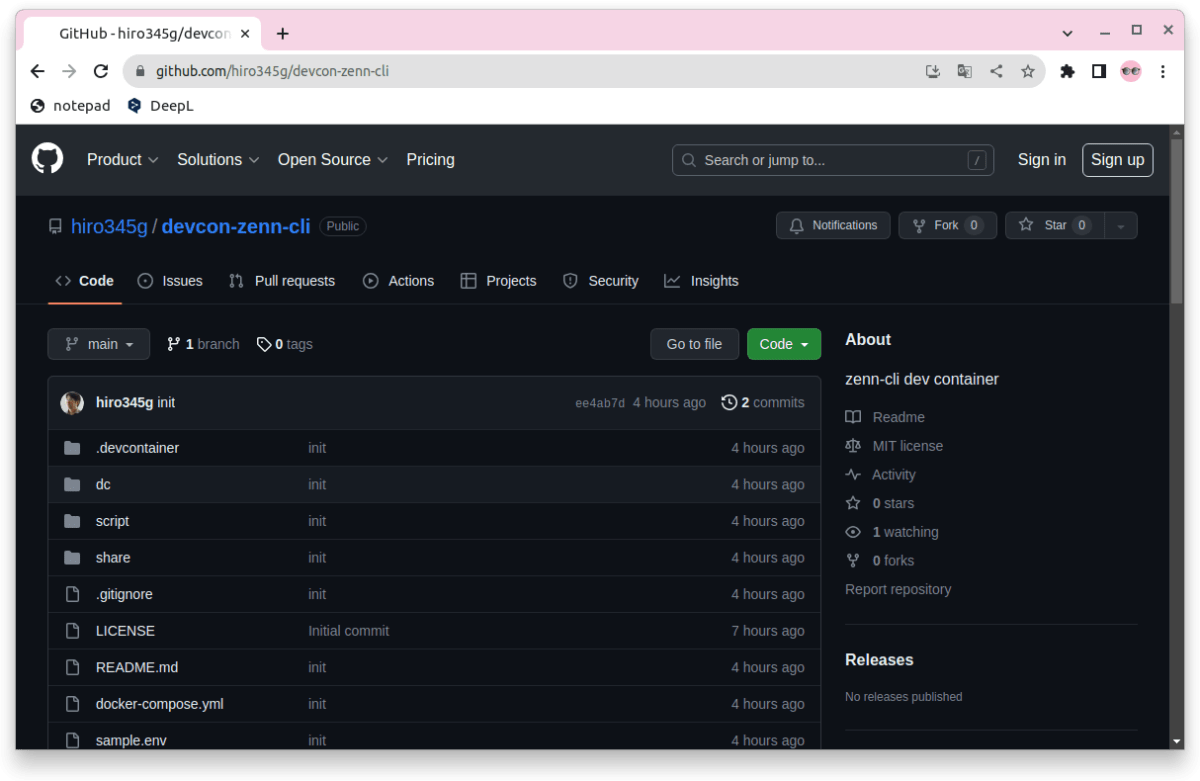Screen dimensions: 1200x781
Task: Switch to the Projects tab
Action: pyautogui.click(x=498, y=281)
